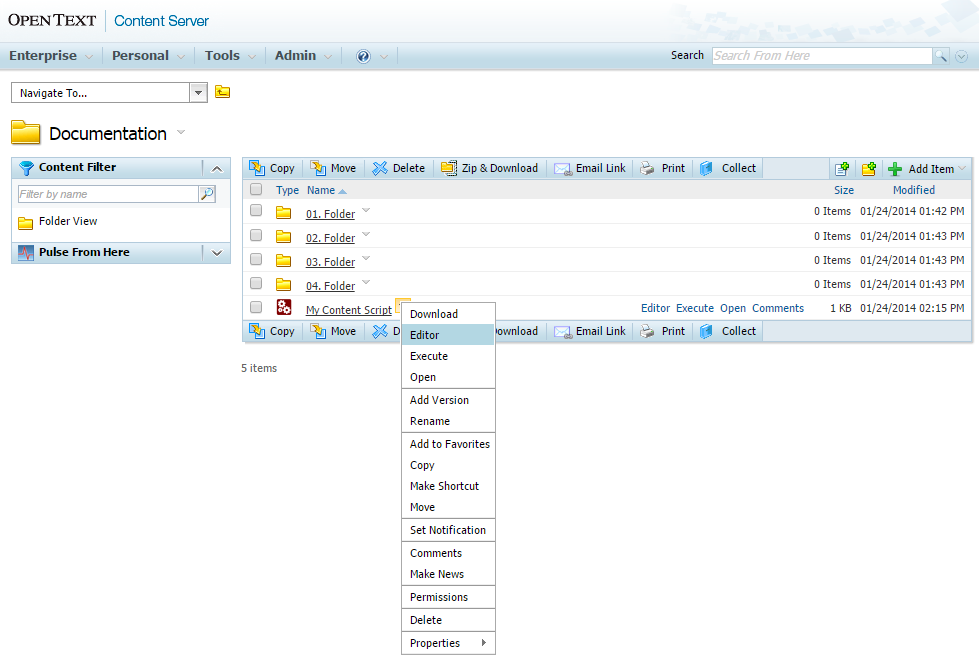Open the Navigate To dropdown
Screen dimensions: 979x660
click(198, 93)
